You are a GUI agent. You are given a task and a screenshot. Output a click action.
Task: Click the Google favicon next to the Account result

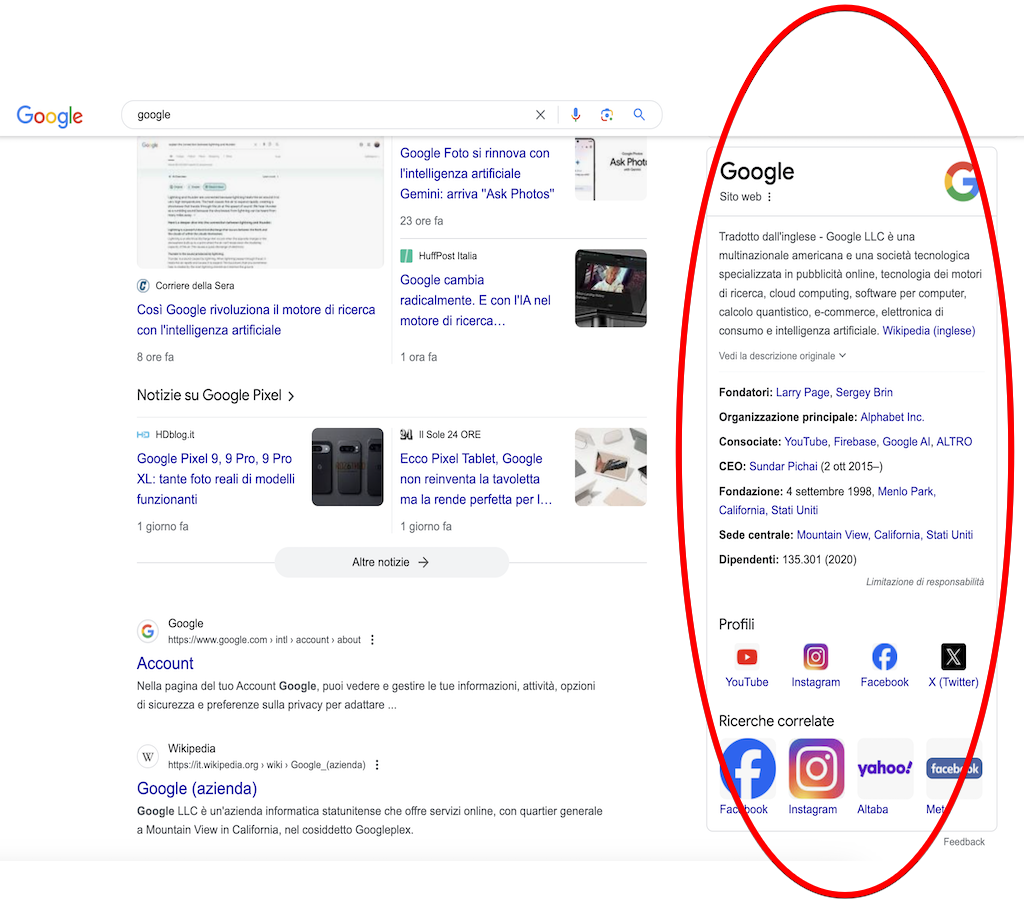pos(148,631)
